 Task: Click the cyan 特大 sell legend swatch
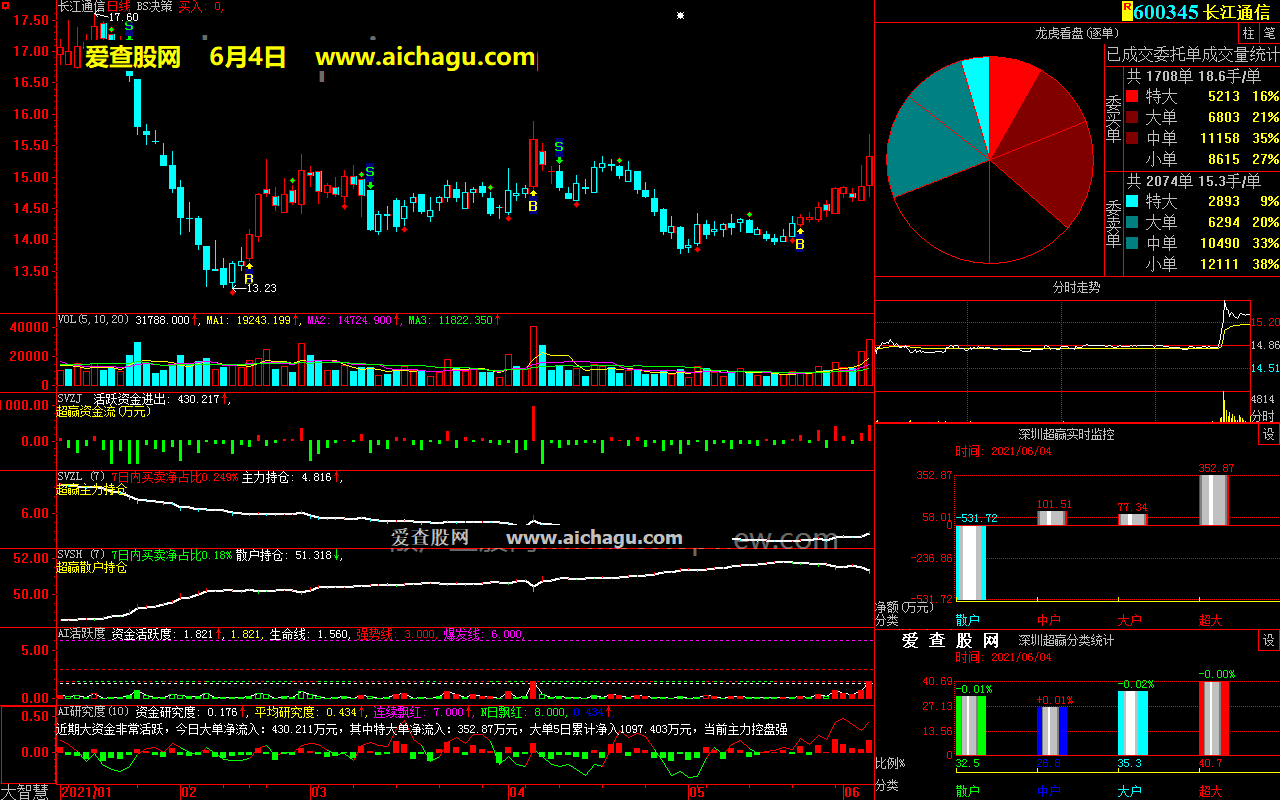click(x=1132, y=202)
